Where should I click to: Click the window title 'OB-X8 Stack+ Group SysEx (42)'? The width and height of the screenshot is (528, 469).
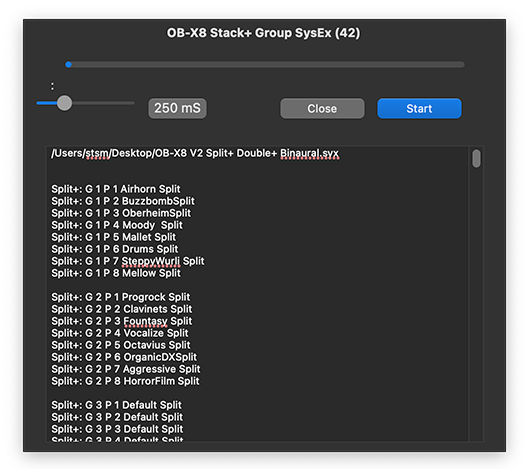pyautogui.click(x=263, y=33)
